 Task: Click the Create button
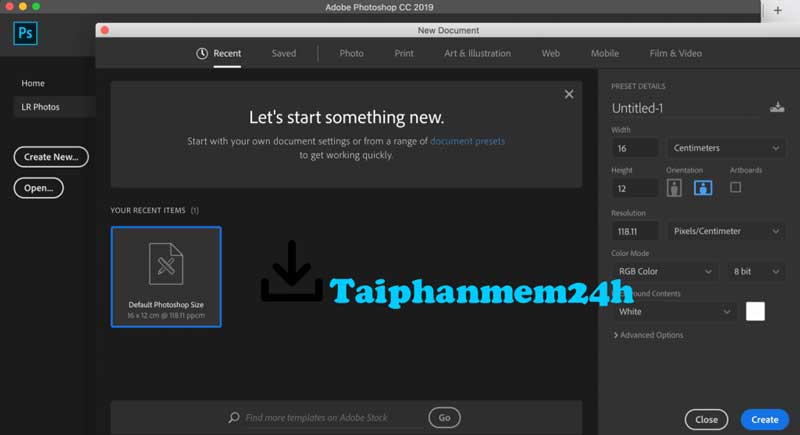click(x=764, y=420)
